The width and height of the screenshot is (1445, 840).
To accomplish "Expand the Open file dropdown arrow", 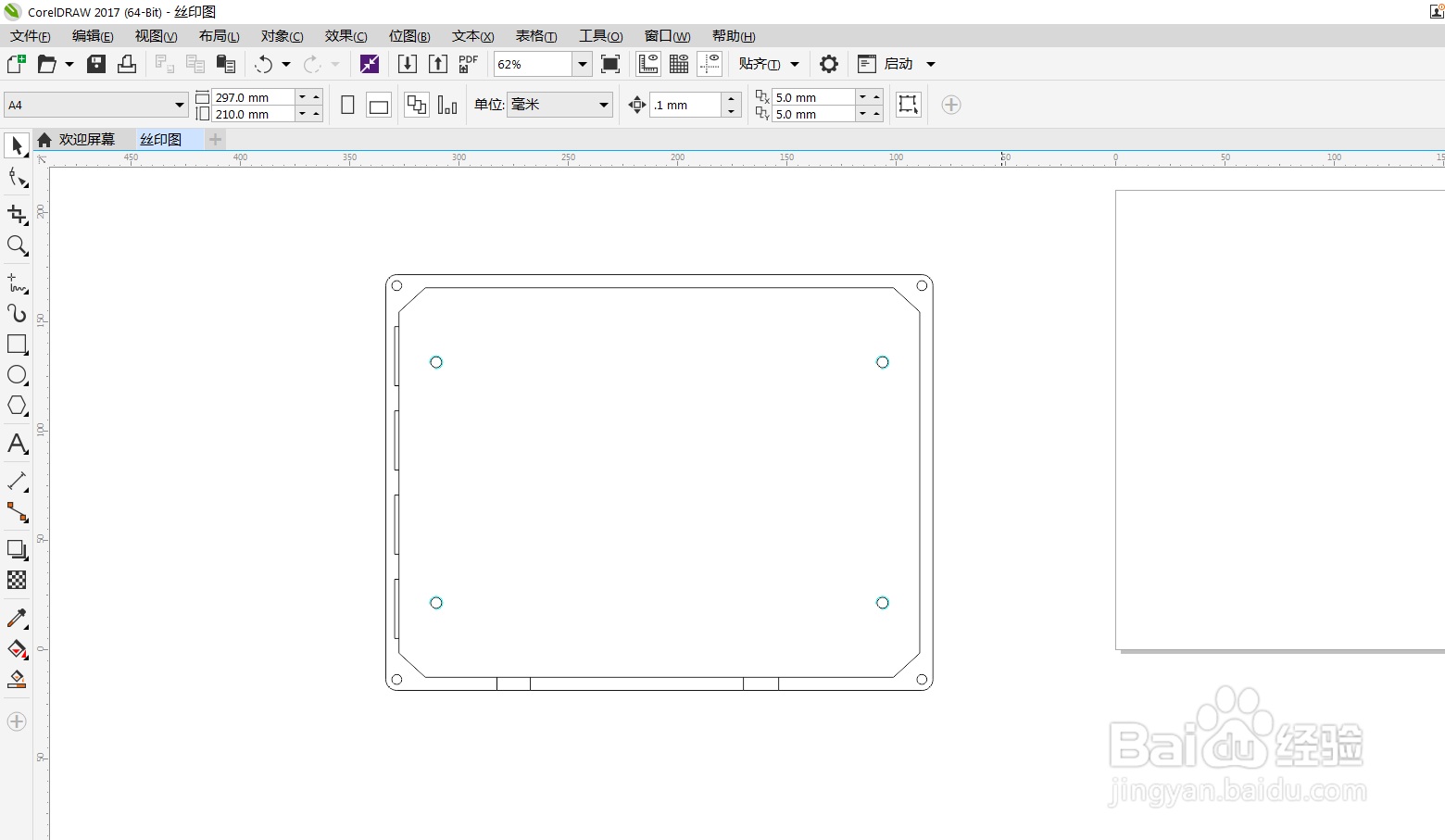I will [x=69, y=64].
